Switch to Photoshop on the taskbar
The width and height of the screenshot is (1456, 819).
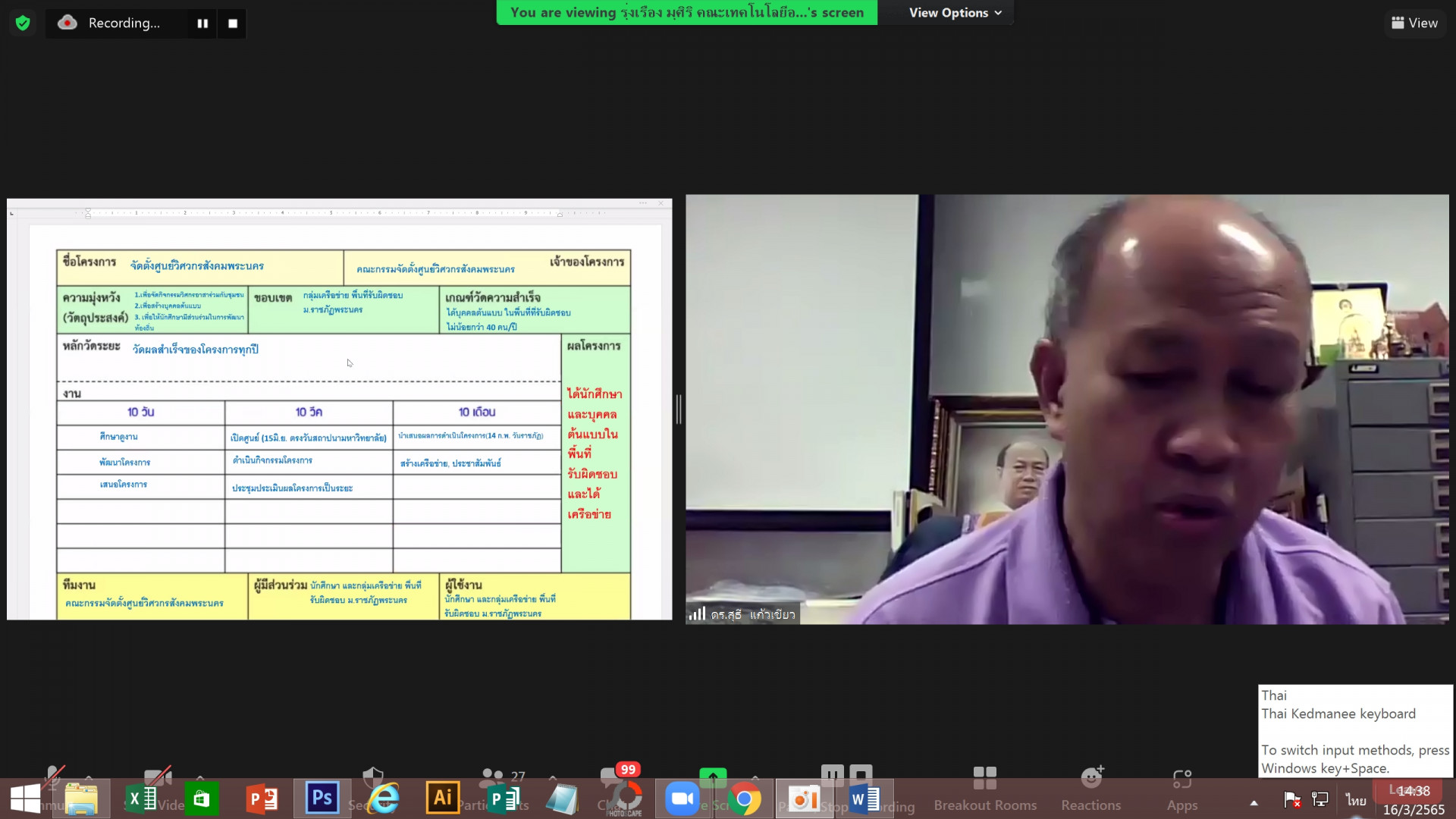click(322, 799)
